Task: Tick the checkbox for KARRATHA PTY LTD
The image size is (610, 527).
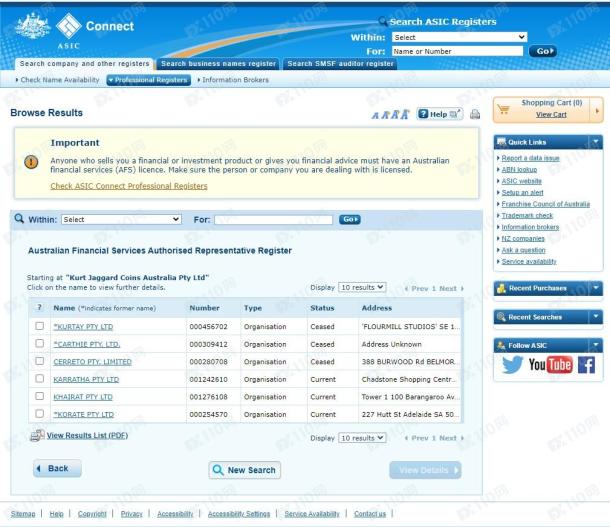Action: point(39,378)
